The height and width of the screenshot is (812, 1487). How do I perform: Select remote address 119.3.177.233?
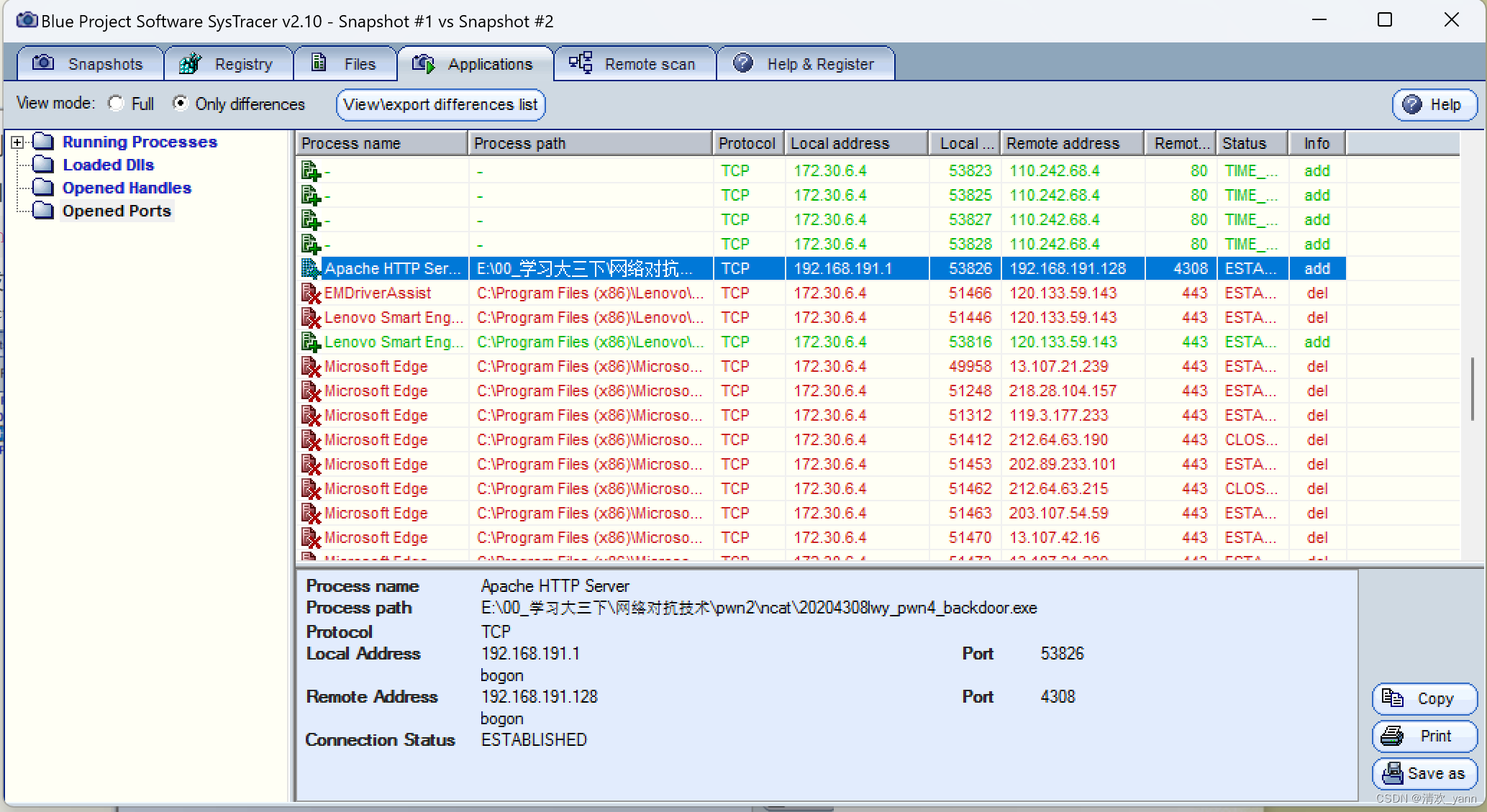[1058, 416]
